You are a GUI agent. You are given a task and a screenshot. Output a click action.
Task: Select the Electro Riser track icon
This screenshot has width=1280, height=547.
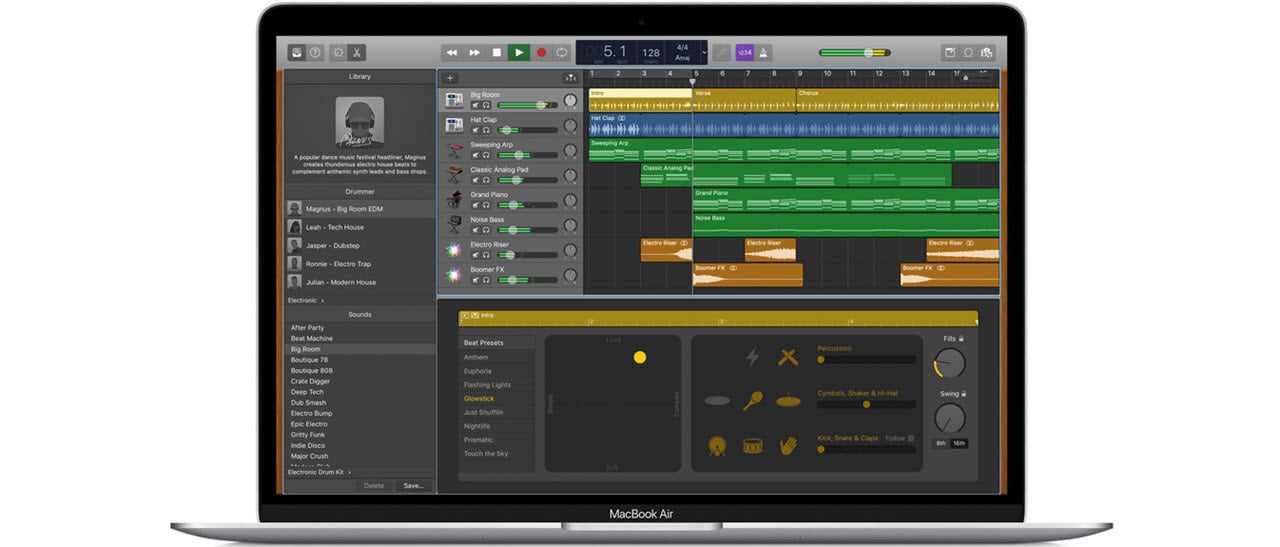coord(454,250)
